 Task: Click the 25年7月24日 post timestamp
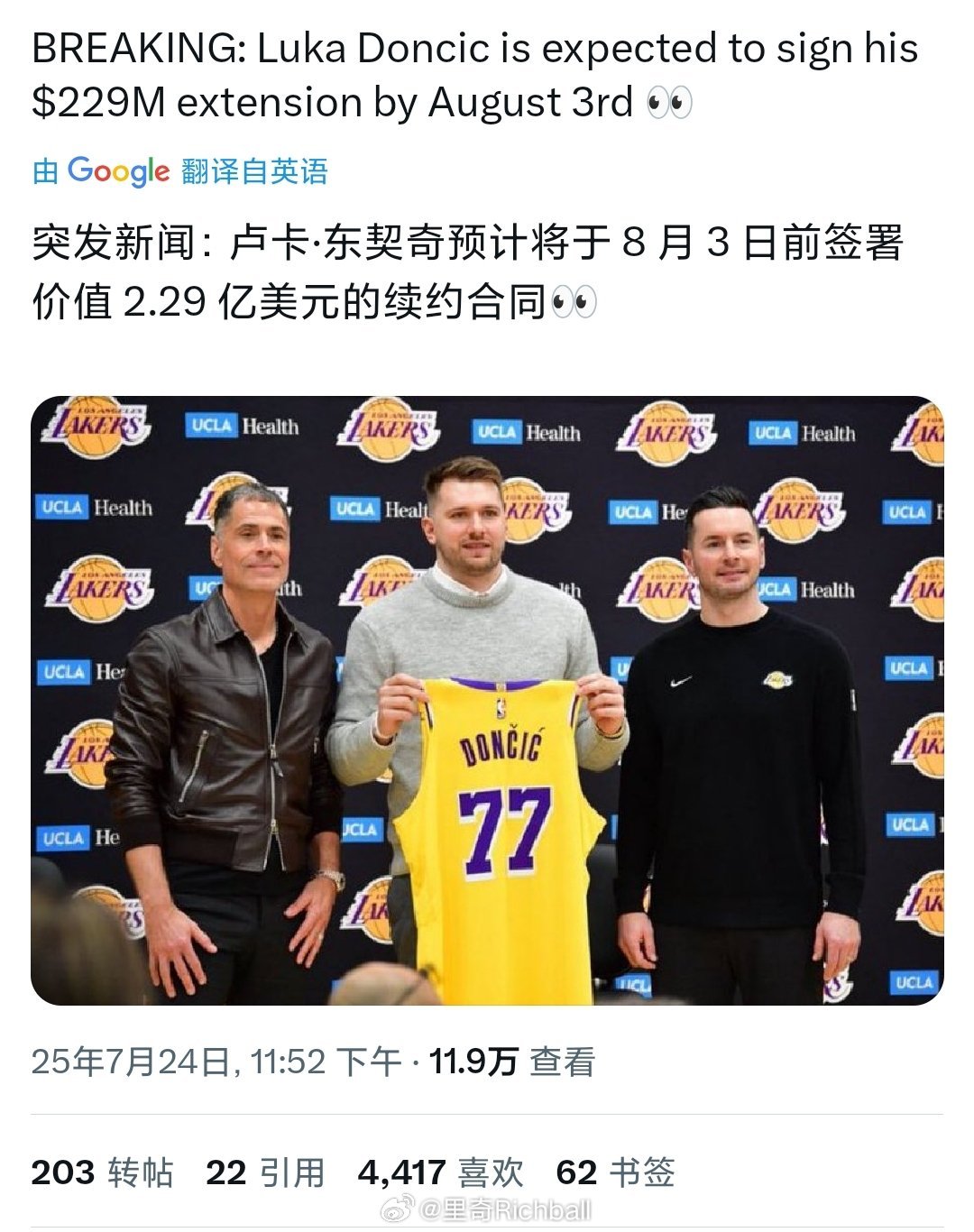click(216, 1062)
